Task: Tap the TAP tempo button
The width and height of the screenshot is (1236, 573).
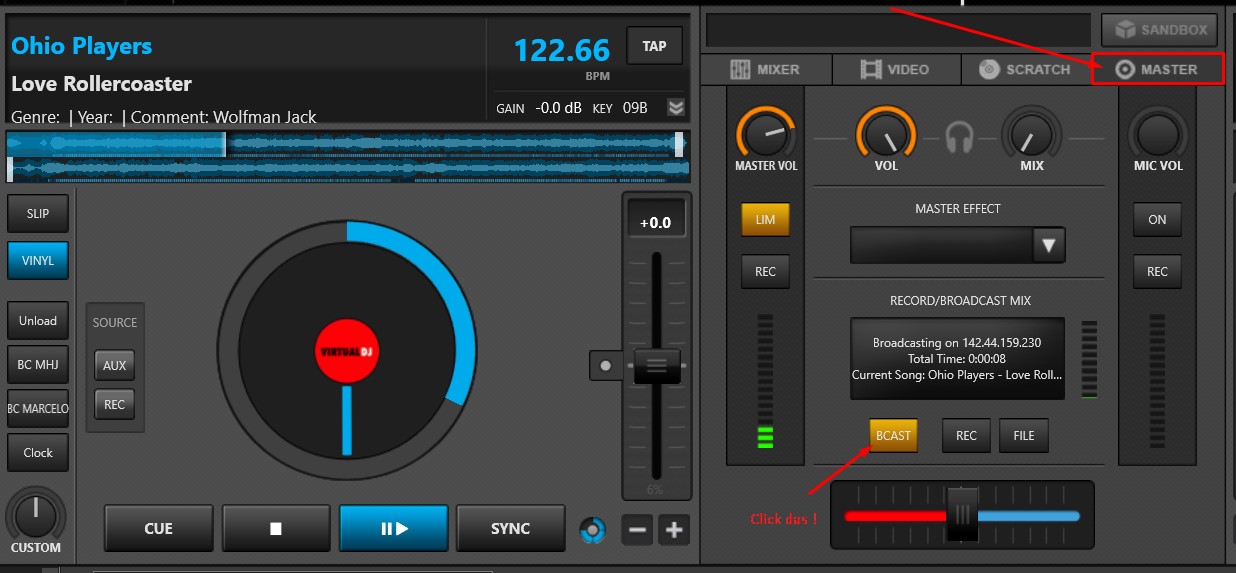Action: pyautogui.click(x=655, y=46)
